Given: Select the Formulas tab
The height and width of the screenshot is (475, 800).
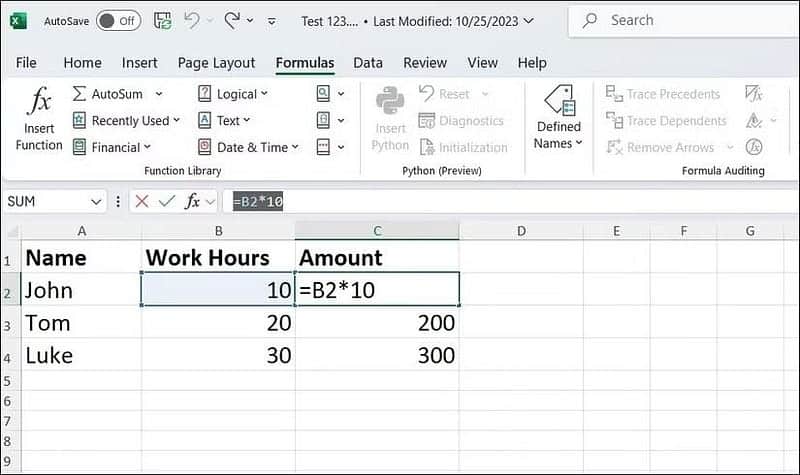Looking at the screenshot, I should point(305,63).
